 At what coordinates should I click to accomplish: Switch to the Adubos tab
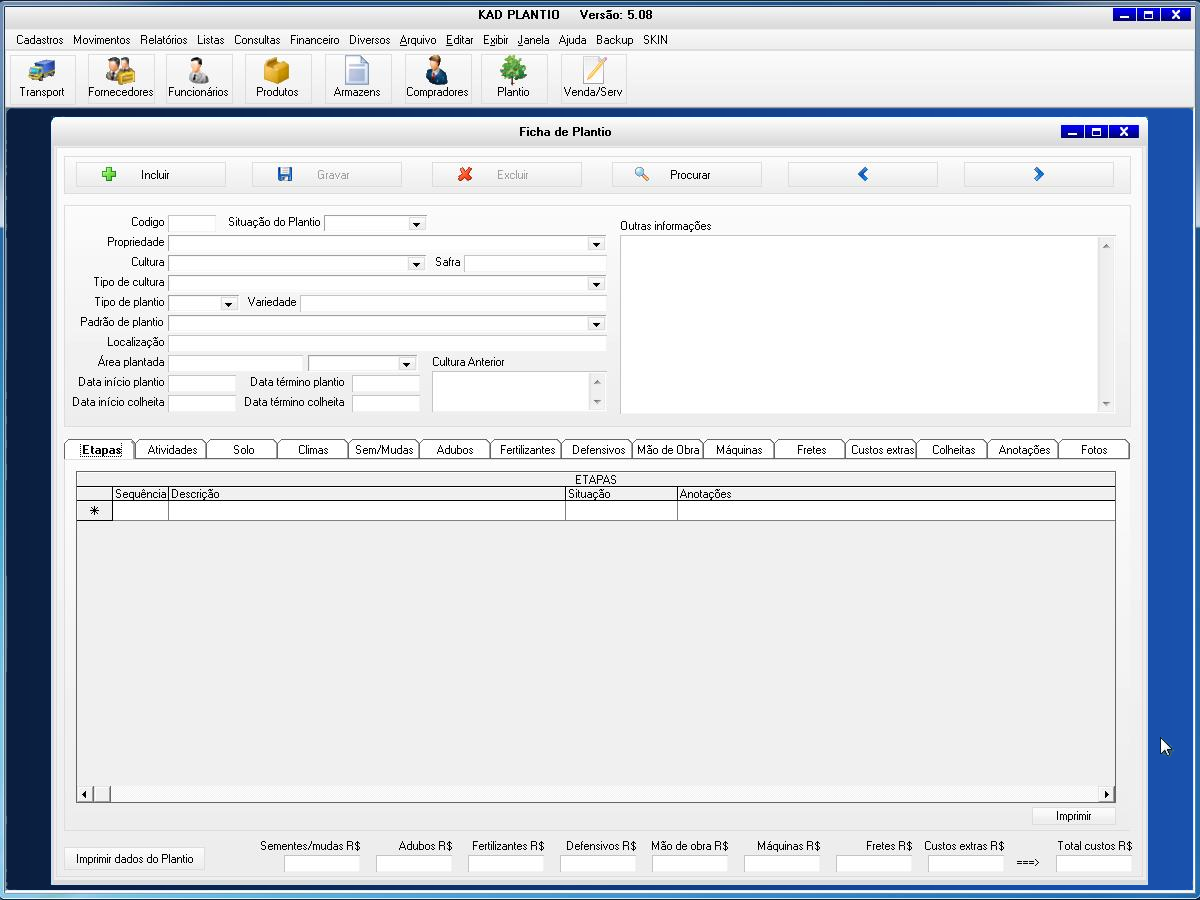455,450
